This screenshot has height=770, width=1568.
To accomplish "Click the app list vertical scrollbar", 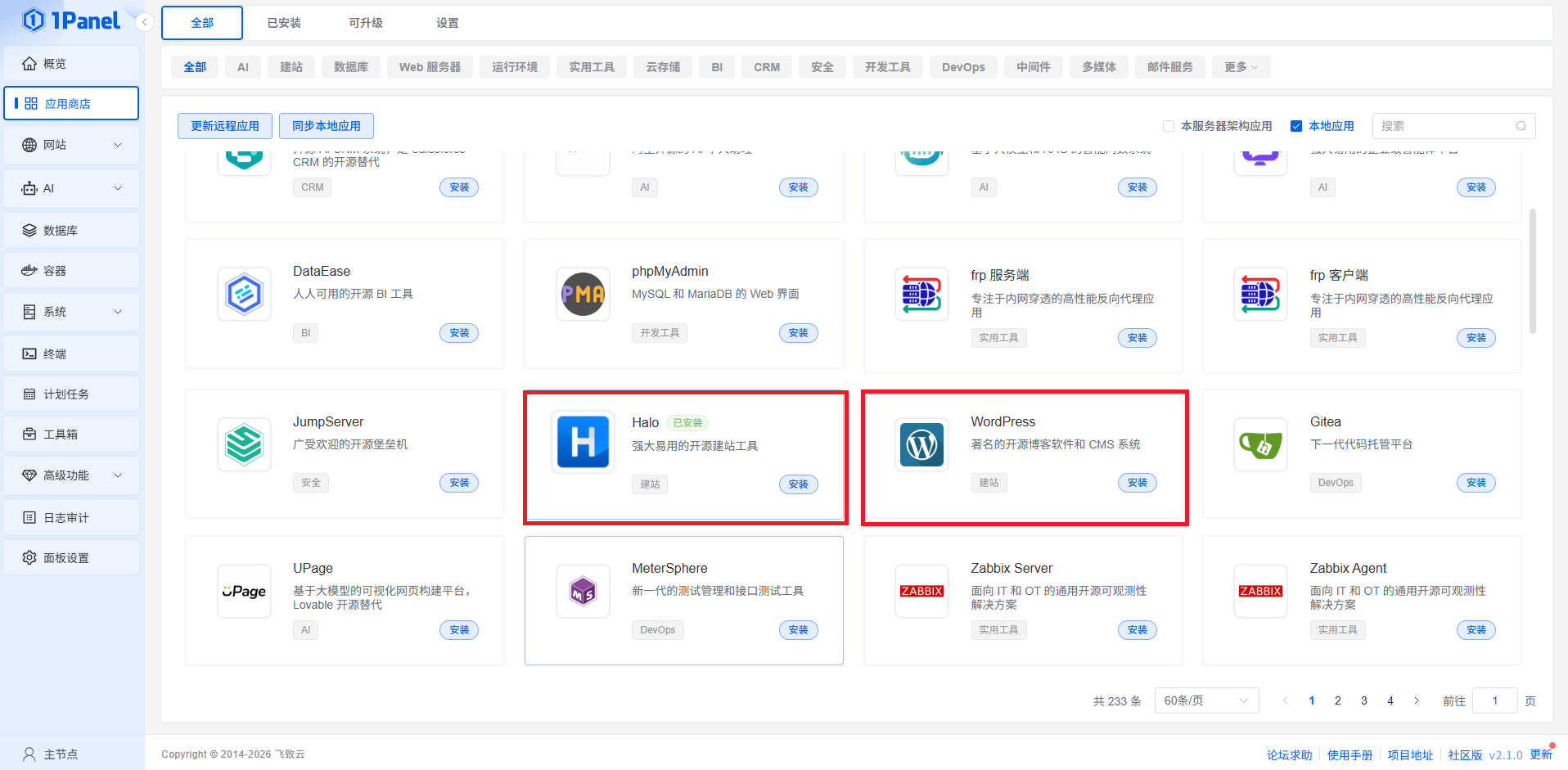I will click(x=1533, y=271).
